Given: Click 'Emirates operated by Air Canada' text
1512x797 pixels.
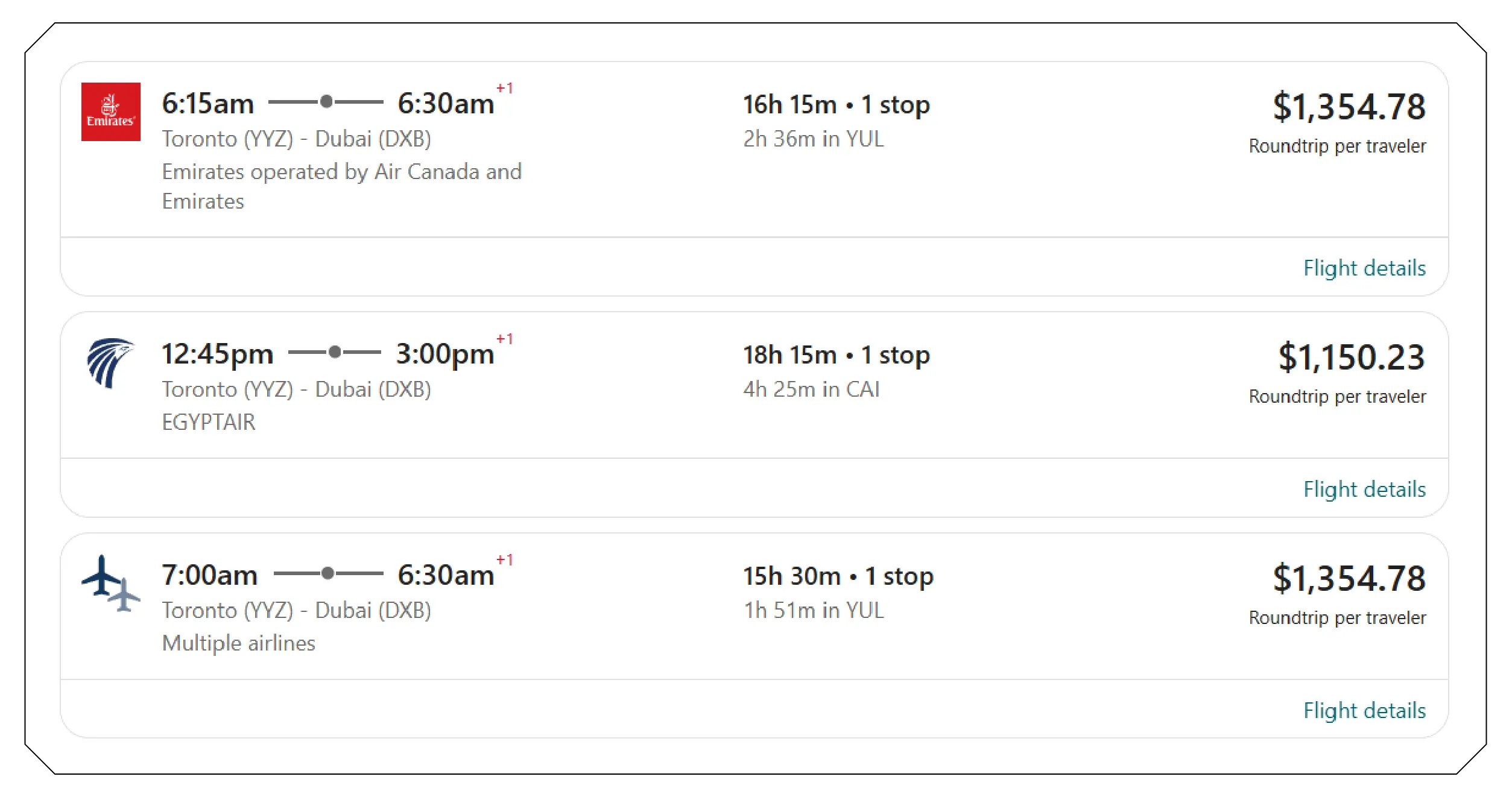Looking at the screenshot, I should 341,172.
